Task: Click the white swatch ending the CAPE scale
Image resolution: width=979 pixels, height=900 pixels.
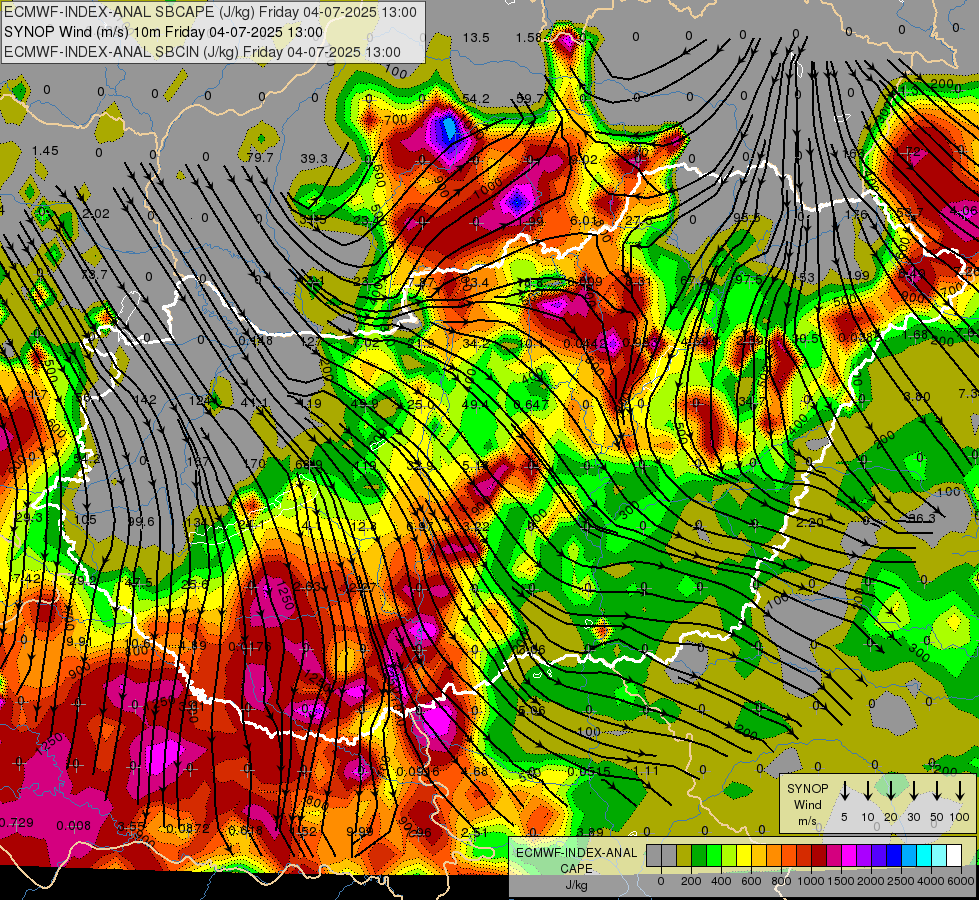Action: tap(953, 856)
